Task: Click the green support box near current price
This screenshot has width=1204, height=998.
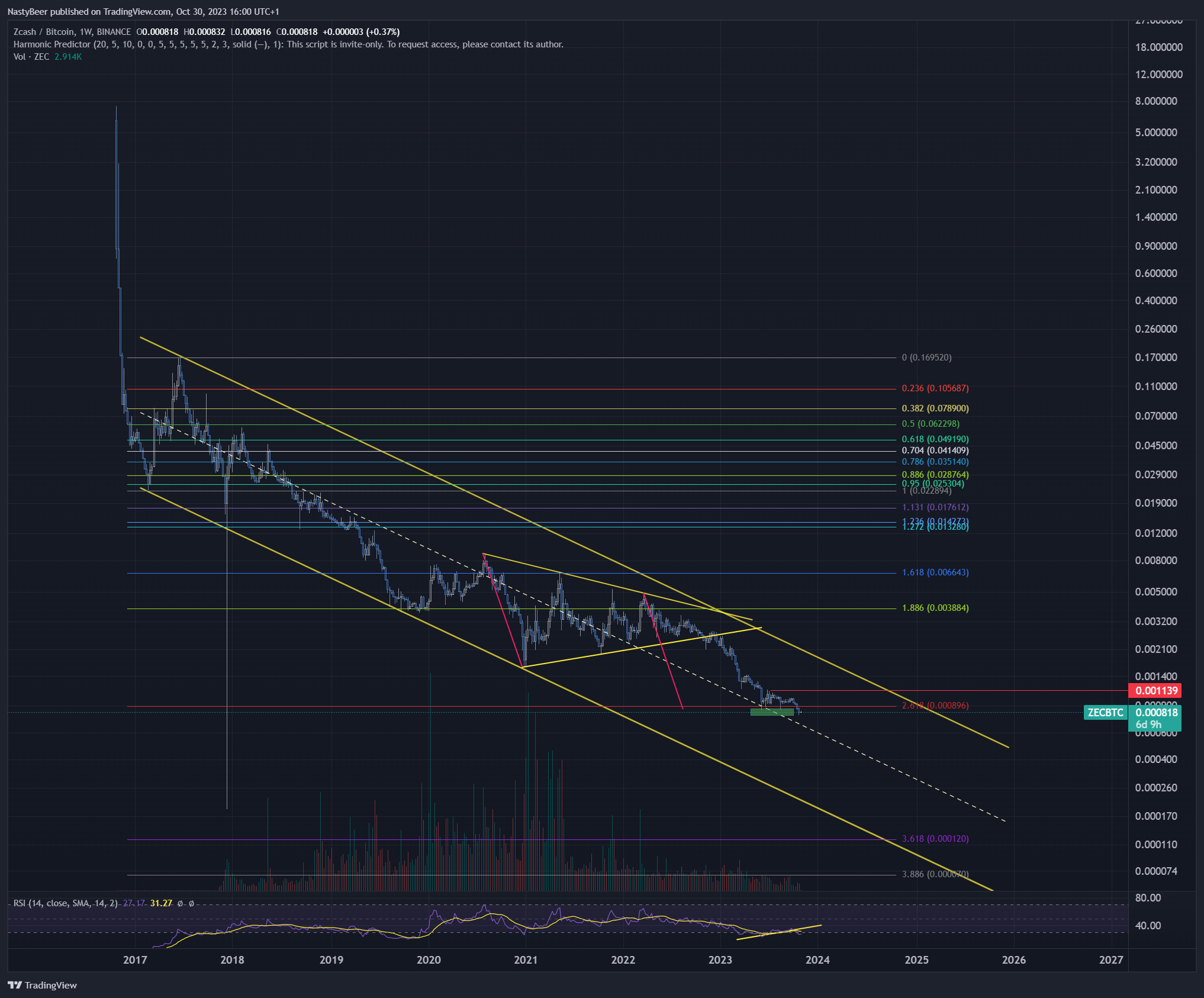Action: [x=772, y=712]
